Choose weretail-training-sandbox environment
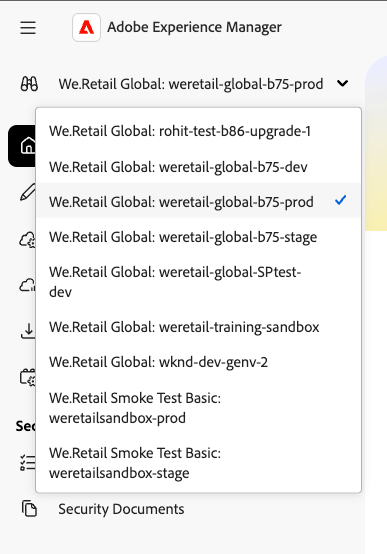Image resolution: width=387 pixels, height=554 pixels. pos(198,327)
